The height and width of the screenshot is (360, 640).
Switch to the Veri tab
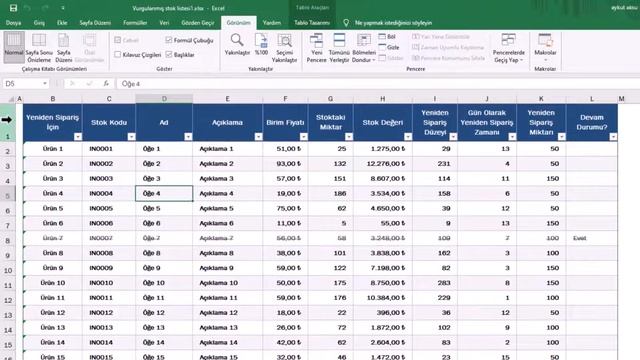[x=164, y=23]
